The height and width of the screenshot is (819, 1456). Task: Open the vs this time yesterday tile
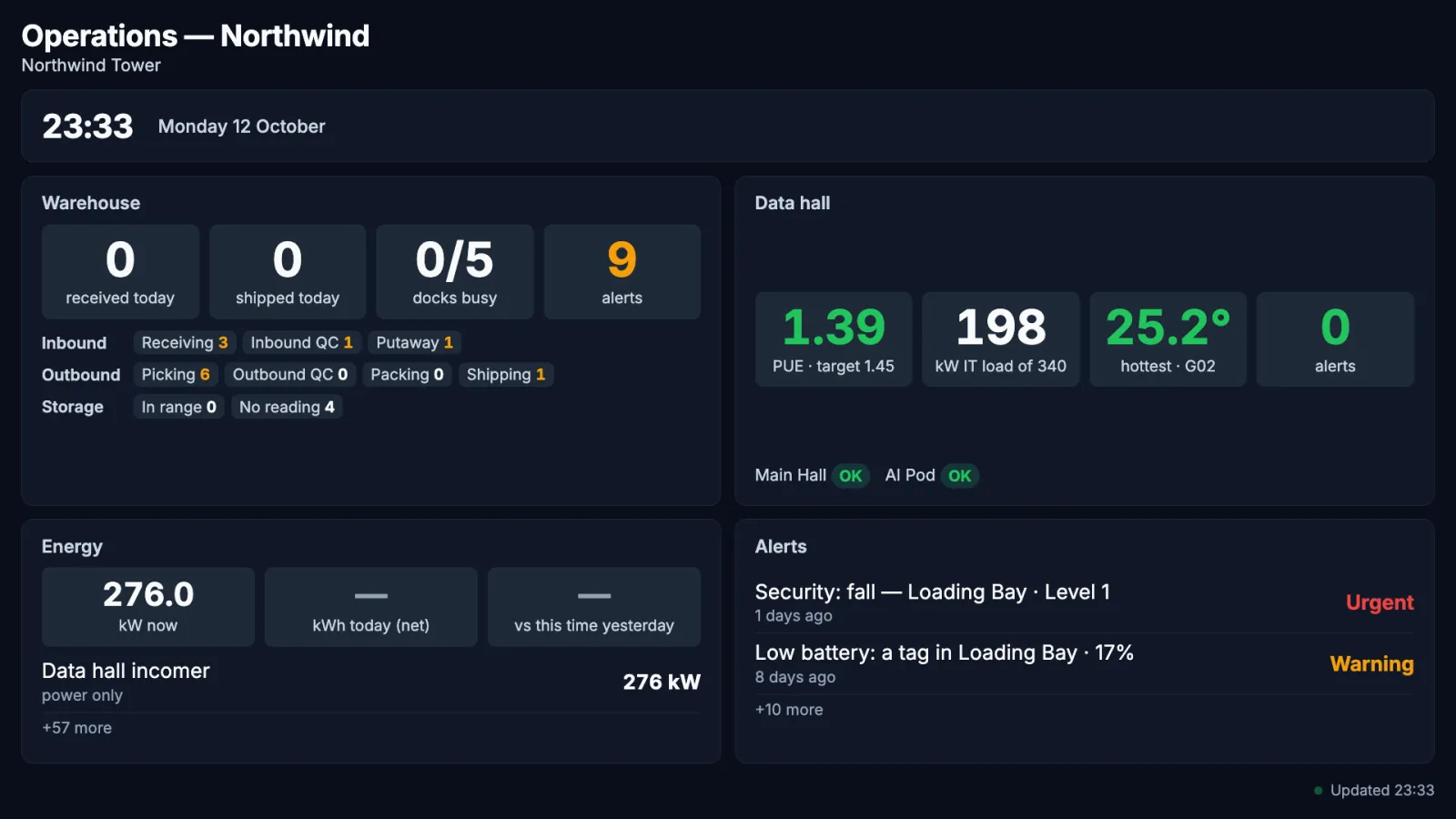(x=594, y=607)
